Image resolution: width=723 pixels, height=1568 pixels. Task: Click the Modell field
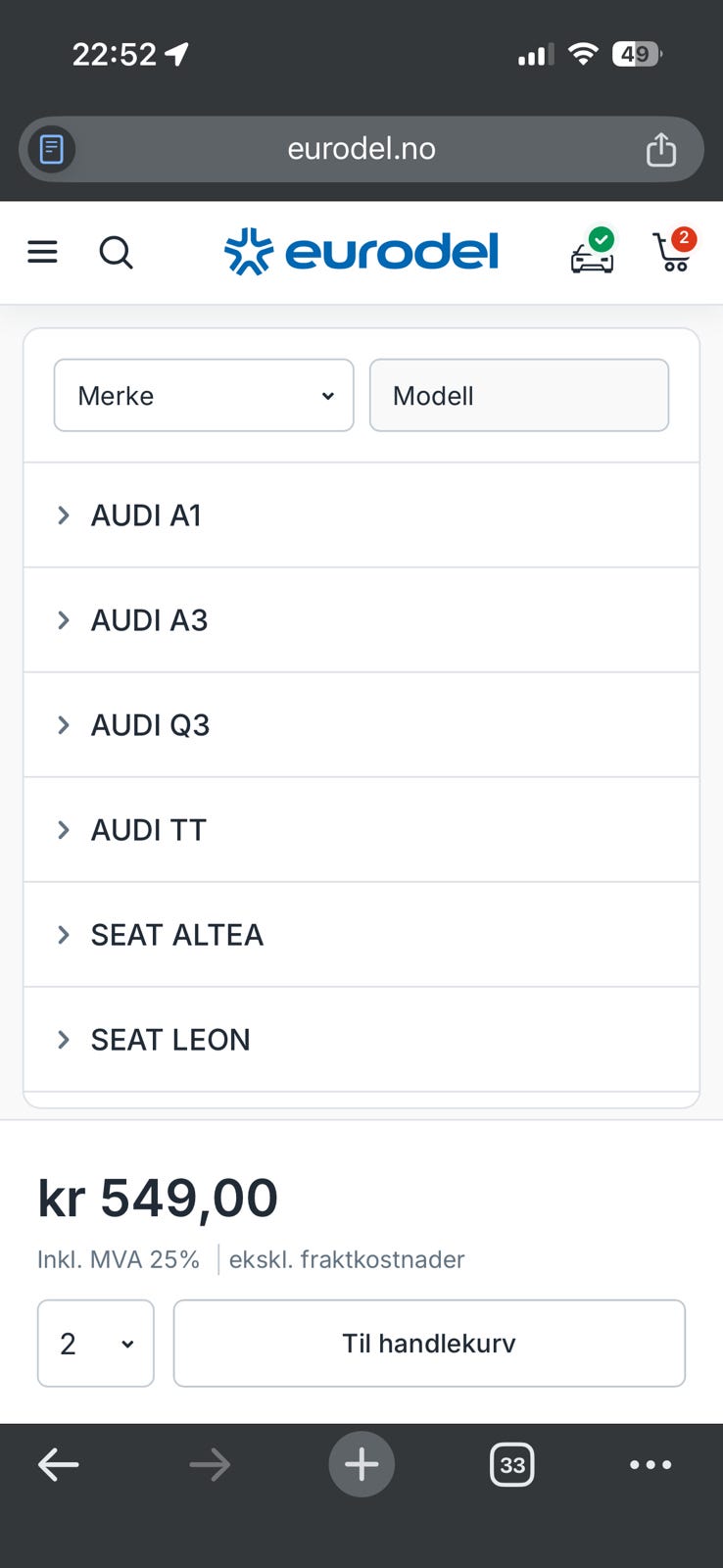coord(519,396)
